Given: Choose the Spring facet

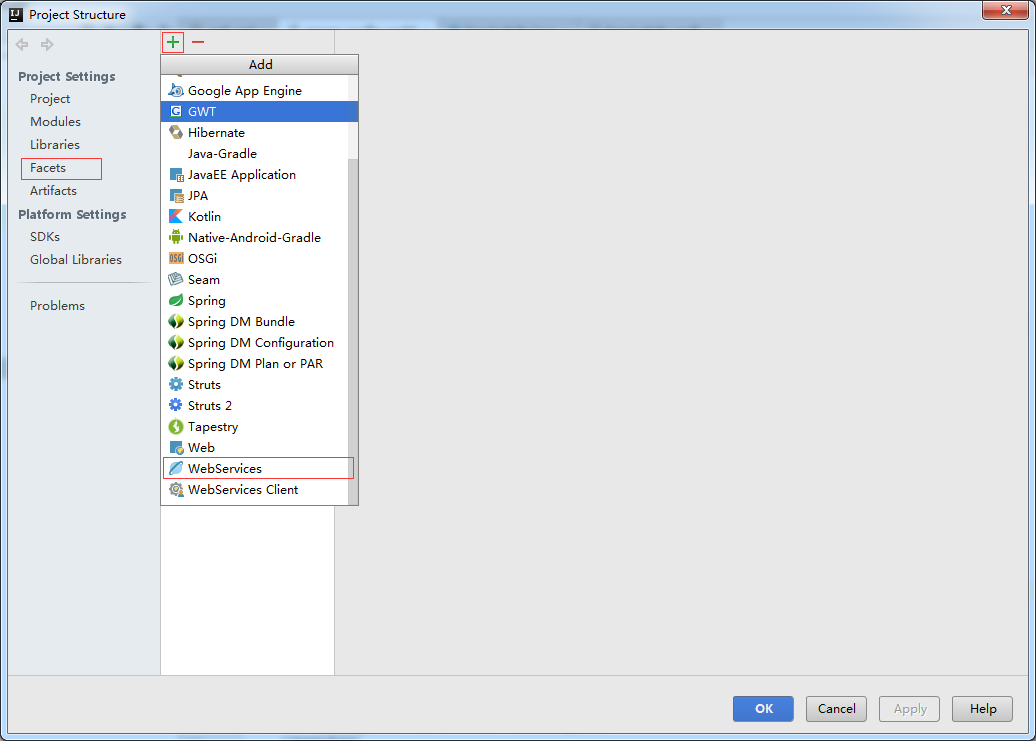Looking at the screenshot, I should (x=254, y=300).
